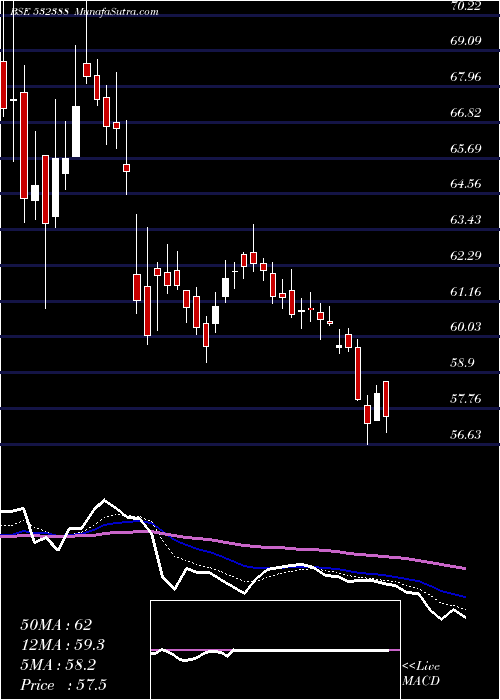Click the 5MA : 58.2 reading

click(58, 665)
